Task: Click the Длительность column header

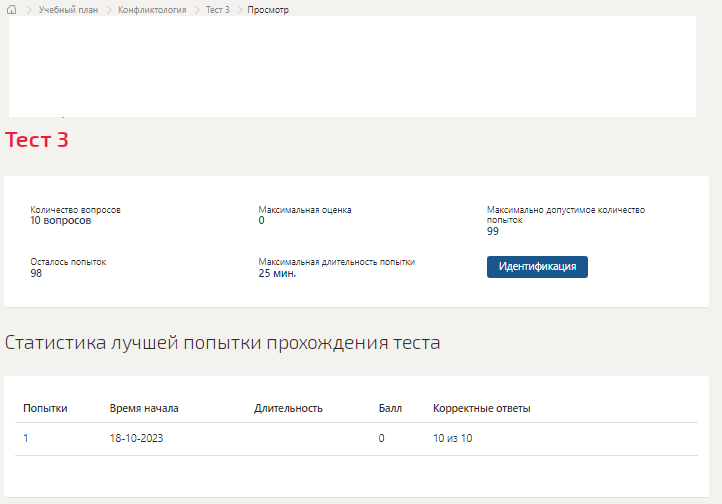Action: (x=288, y=408)
